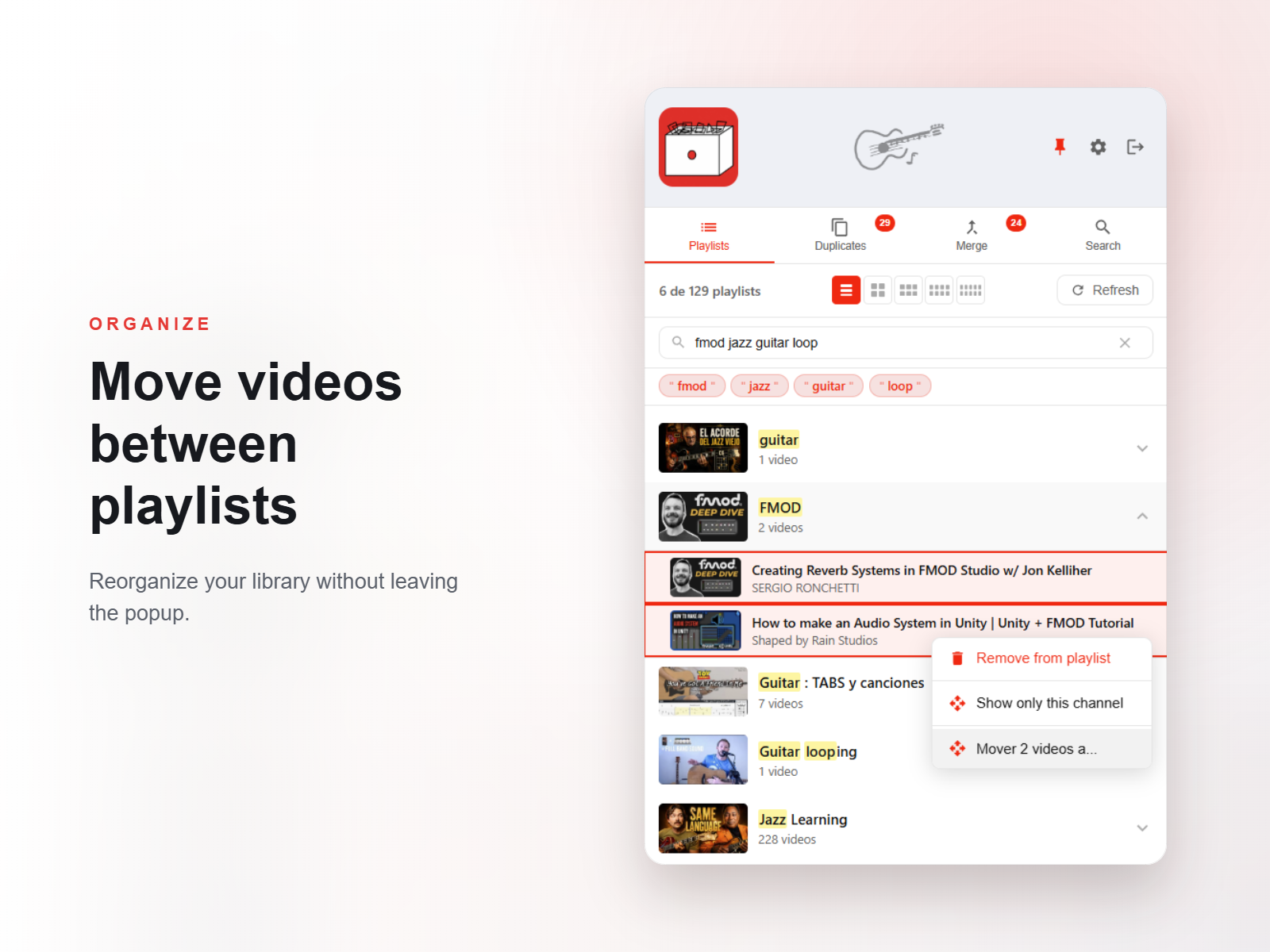Click the fmod filter chip

pos(692,386)
